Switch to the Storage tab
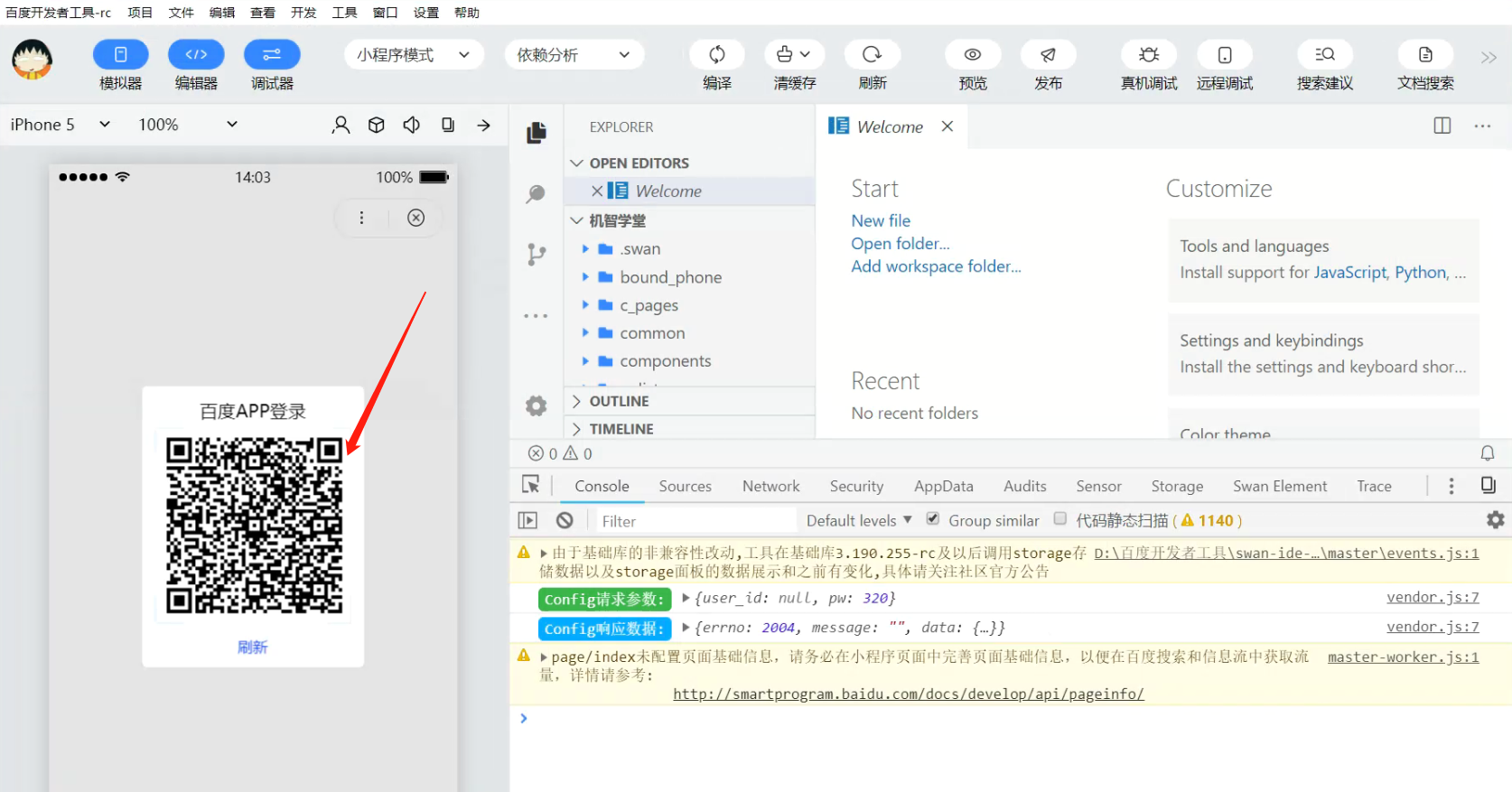This screenshot has height=792, width=1512. (1177, 486)
